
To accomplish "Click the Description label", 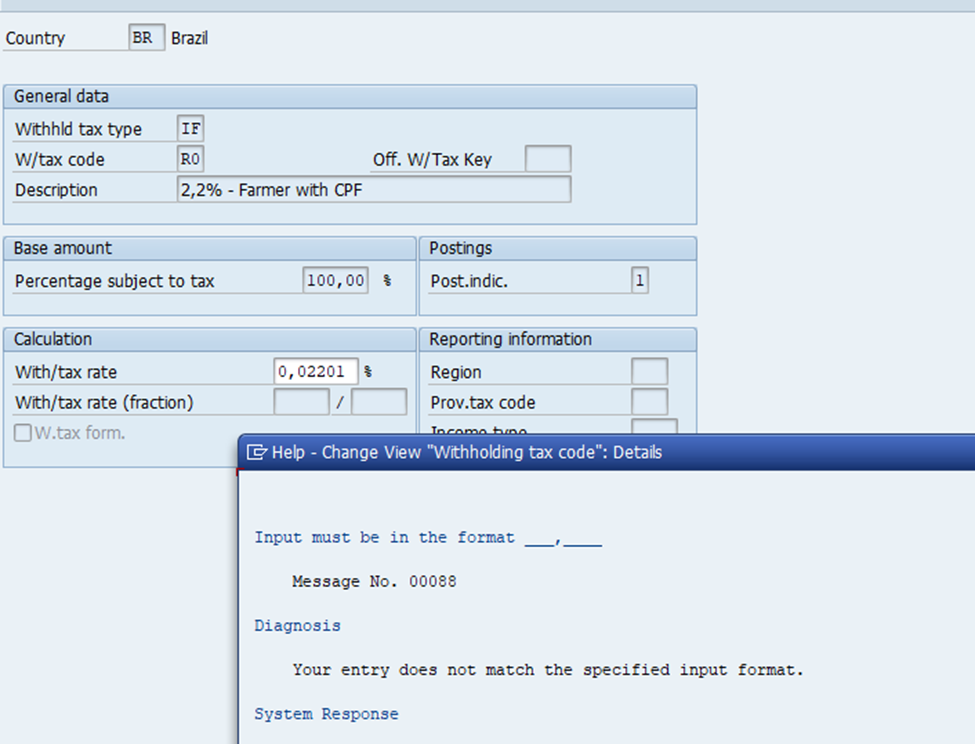I will [x=56, y=190].
